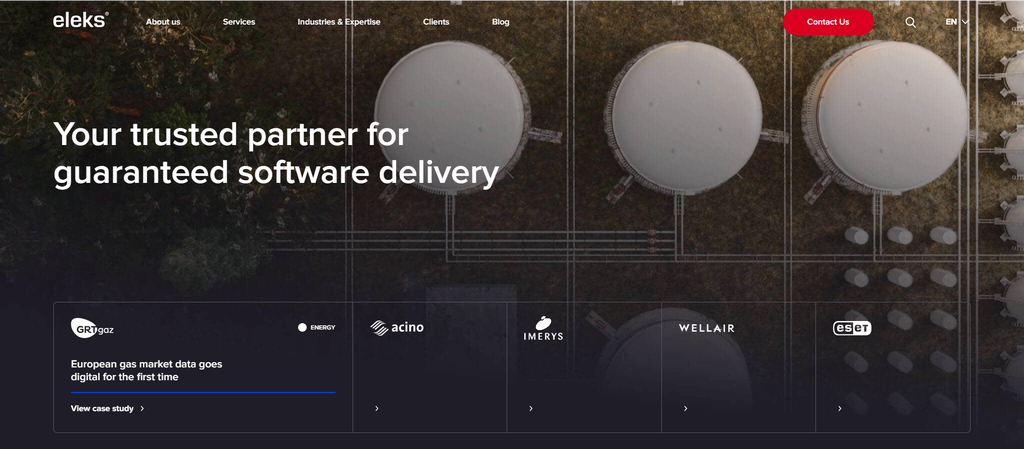Expand the acino card arrow
The height and width of the screenshot is (449, 1024).
click(377, 409)
